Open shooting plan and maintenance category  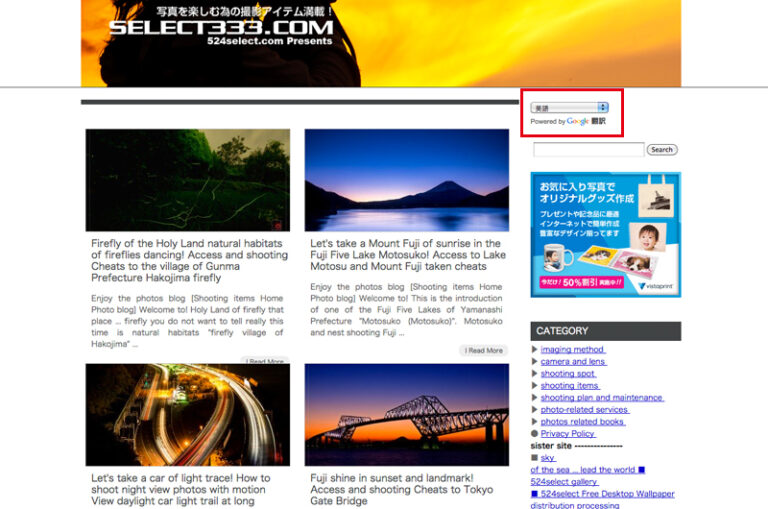(x=602, y=398)
